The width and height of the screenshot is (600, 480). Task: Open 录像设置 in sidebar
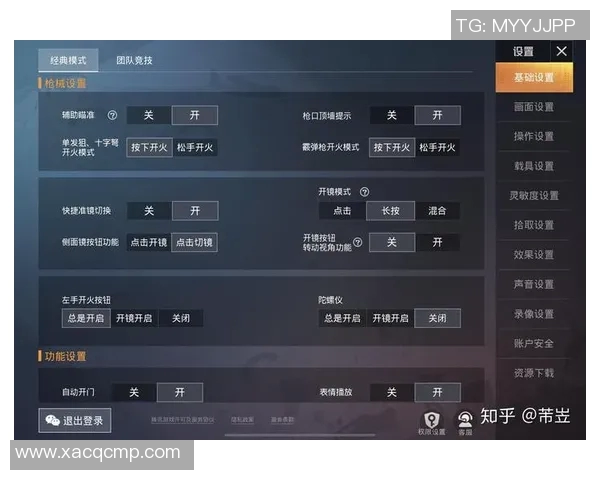534,314
